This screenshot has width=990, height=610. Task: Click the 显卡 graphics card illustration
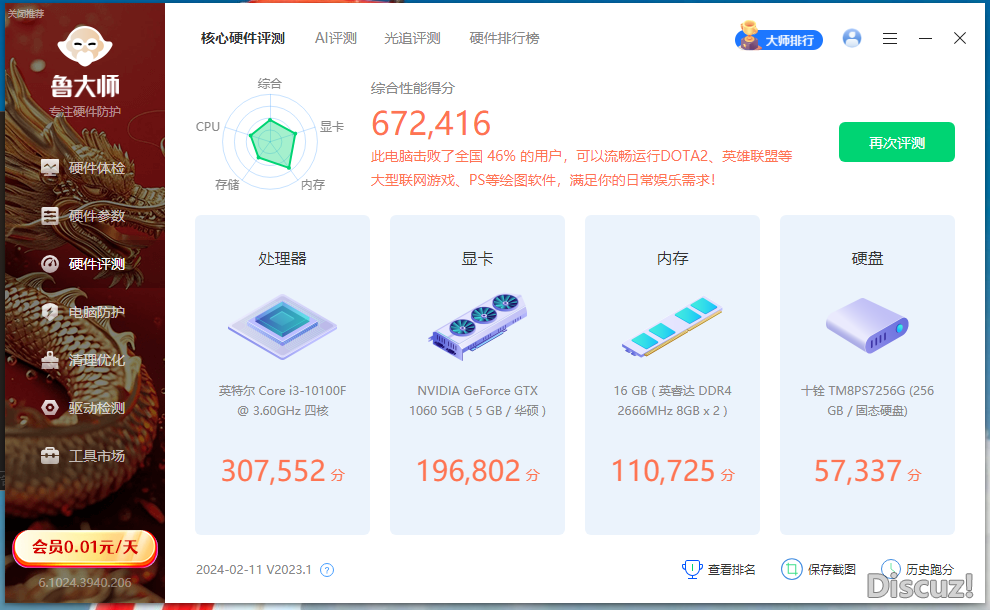click(x=477, y=327)
